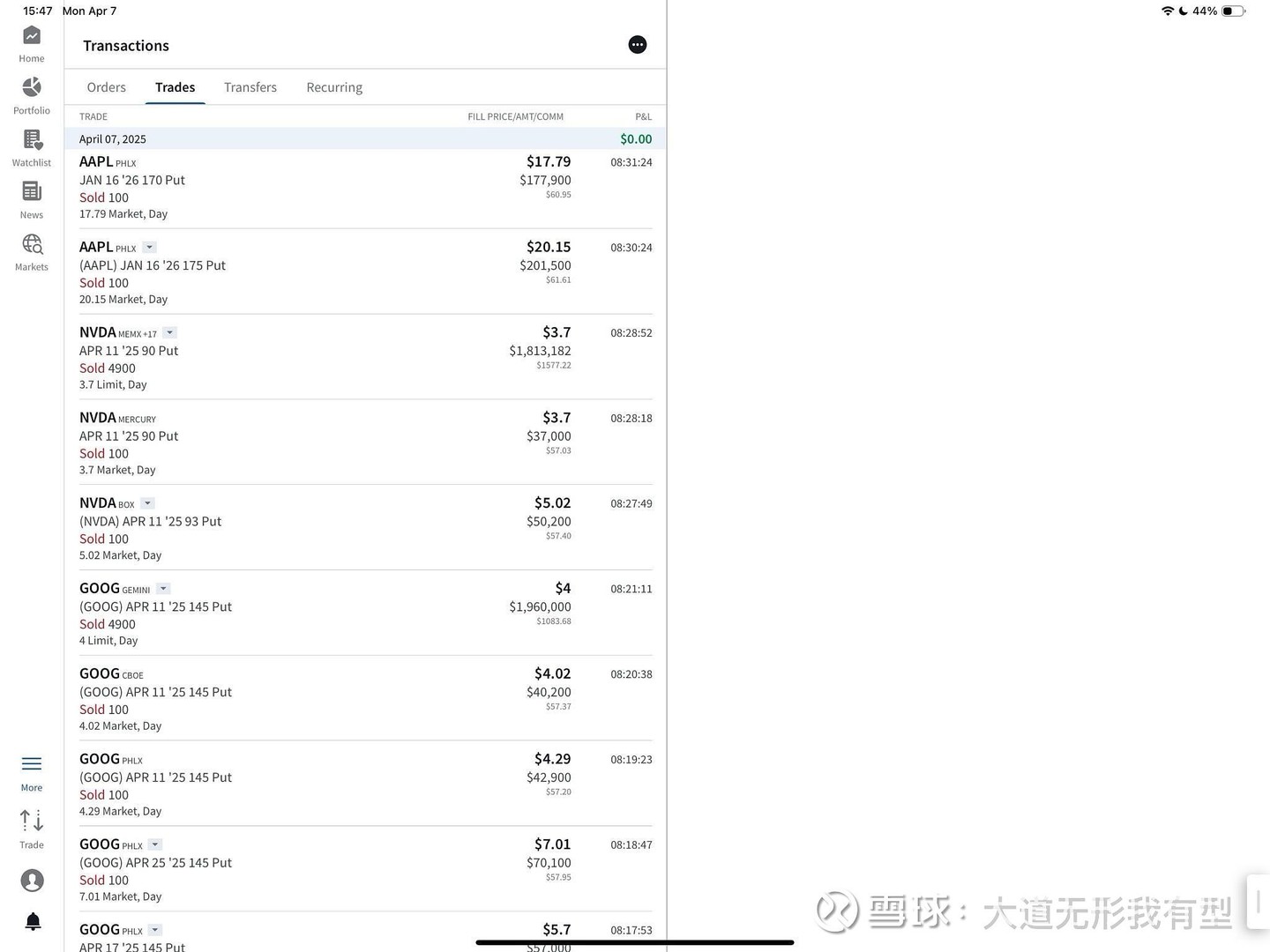Open the notifications bell icon
This screenshot has width=1270, height=952.
click(33, 922)
